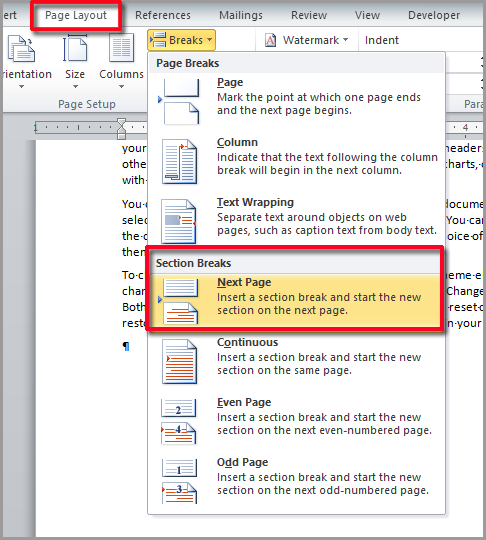Click the Columns icon
This screenshot has width=486, height=540.
click(122, 48)
